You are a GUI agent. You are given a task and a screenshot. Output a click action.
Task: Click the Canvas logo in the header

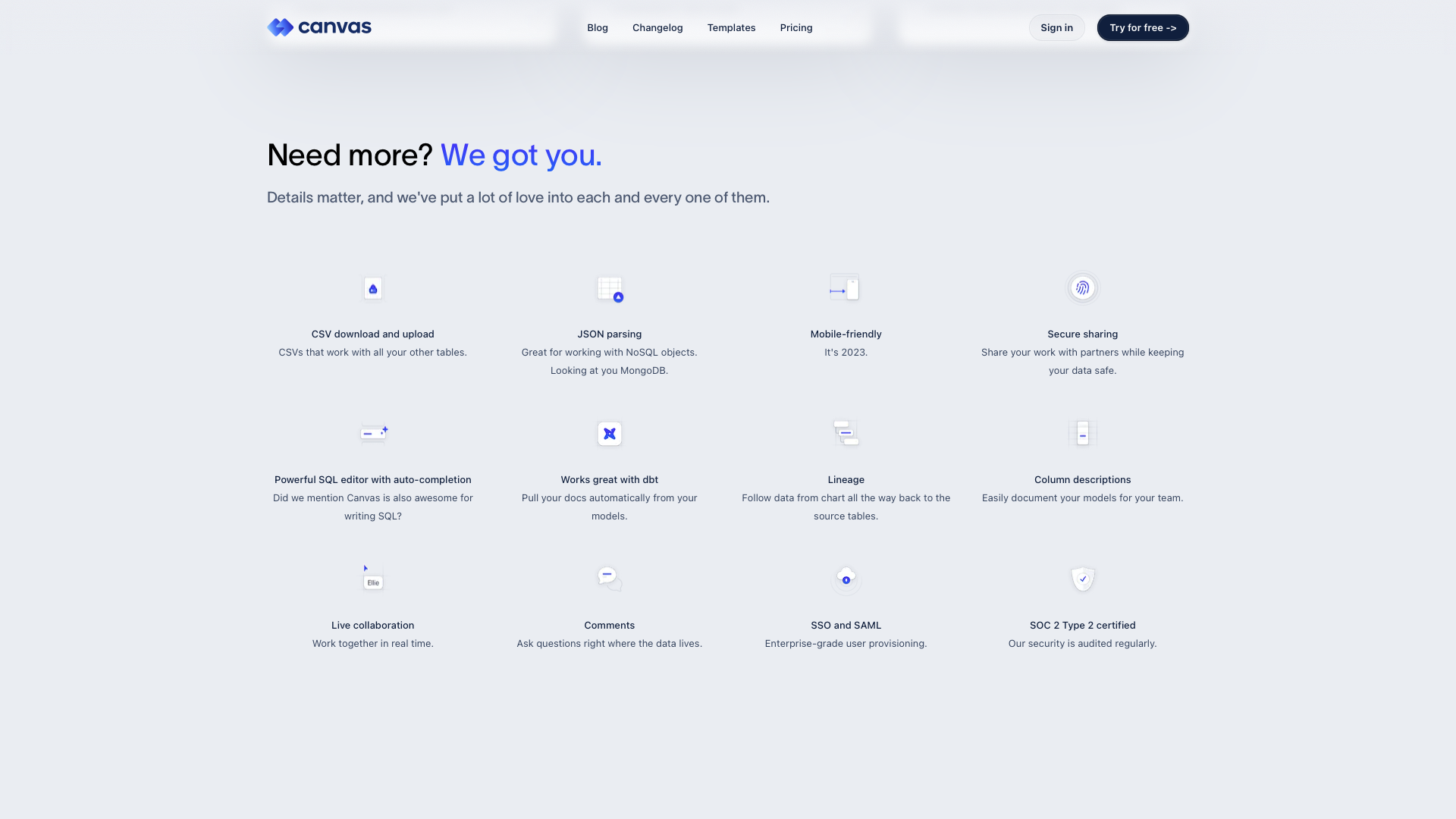coord(319,27)
